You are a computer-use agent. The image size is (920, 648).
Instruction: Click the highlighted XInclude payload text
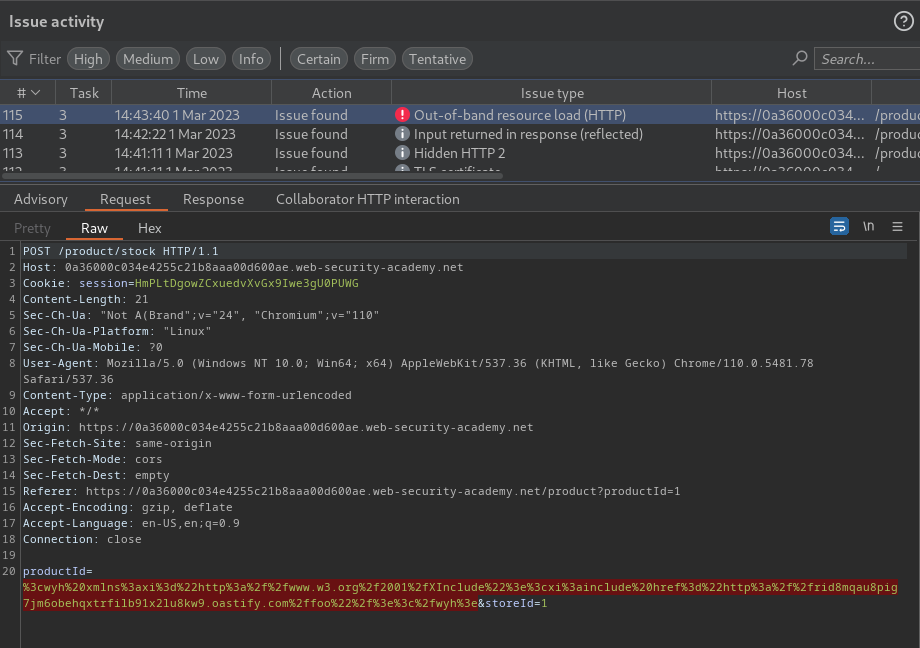(x=460, y=595)
